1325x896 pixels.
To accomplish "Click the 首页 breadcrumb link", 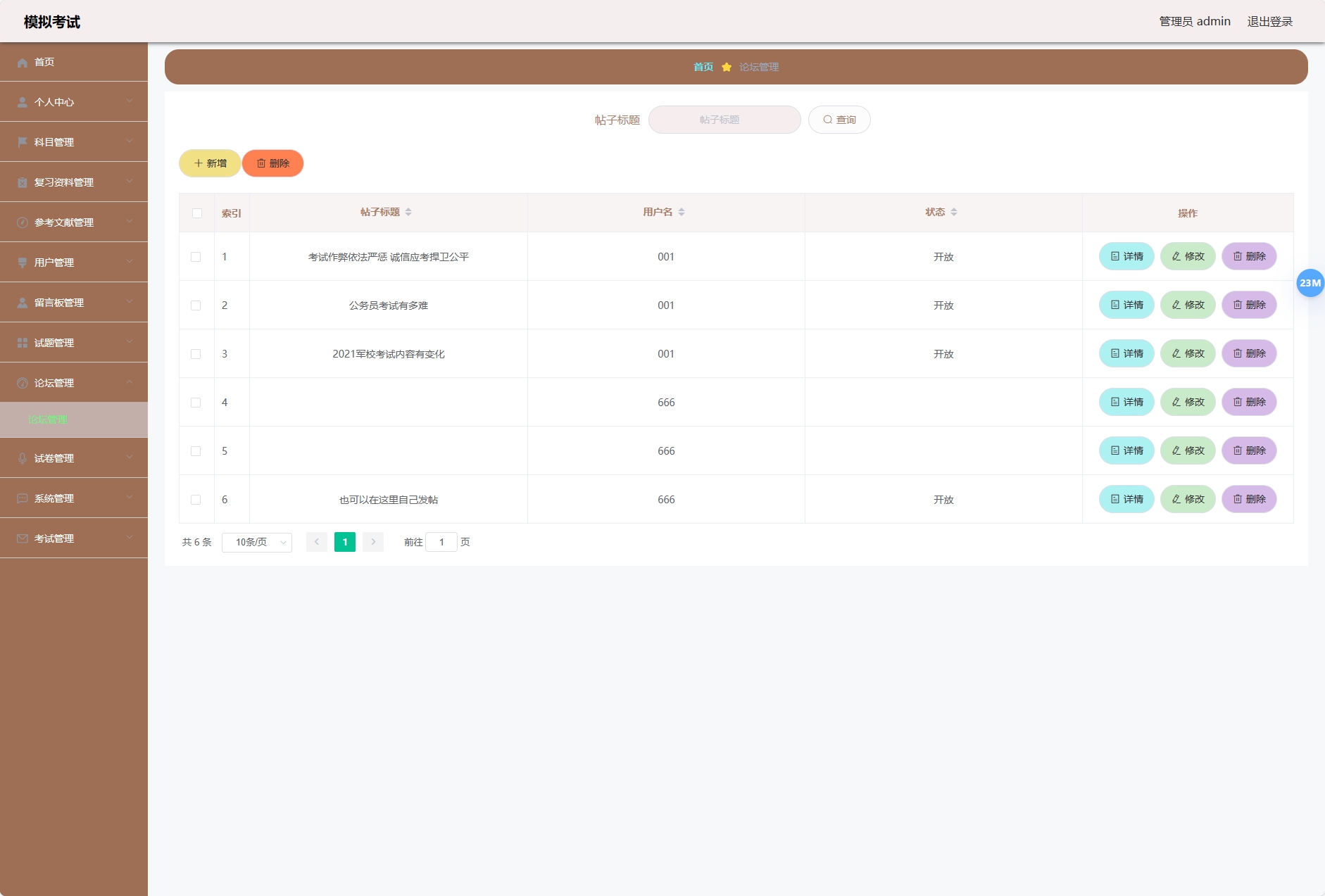I will 703,67.
